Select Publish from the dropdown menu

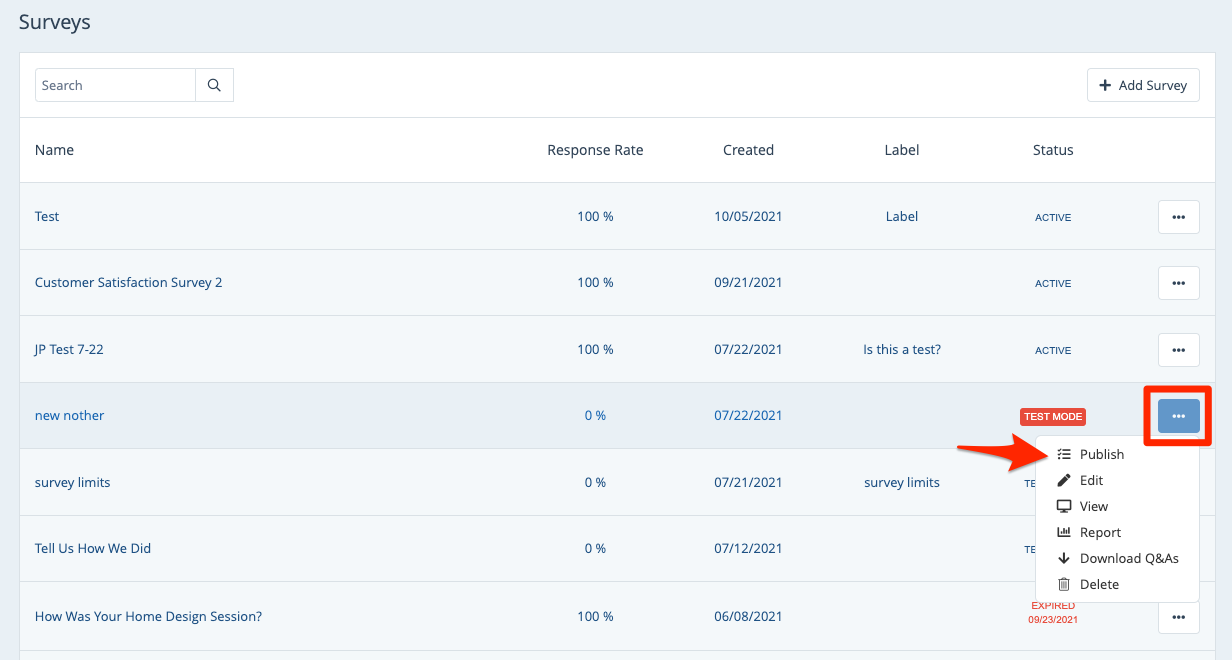tap(1101, 454)
